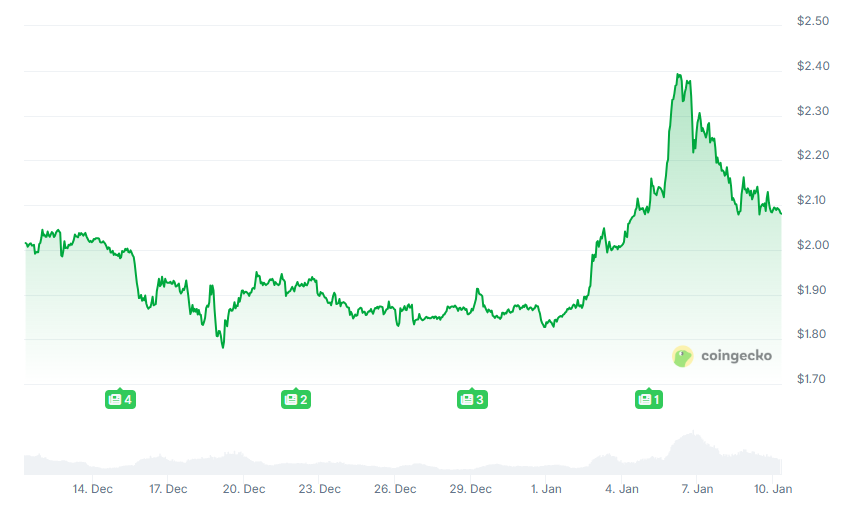This screenshot has width=854, height=511.
Task: Select the 7. Jan date label
Action: (697, 489)
